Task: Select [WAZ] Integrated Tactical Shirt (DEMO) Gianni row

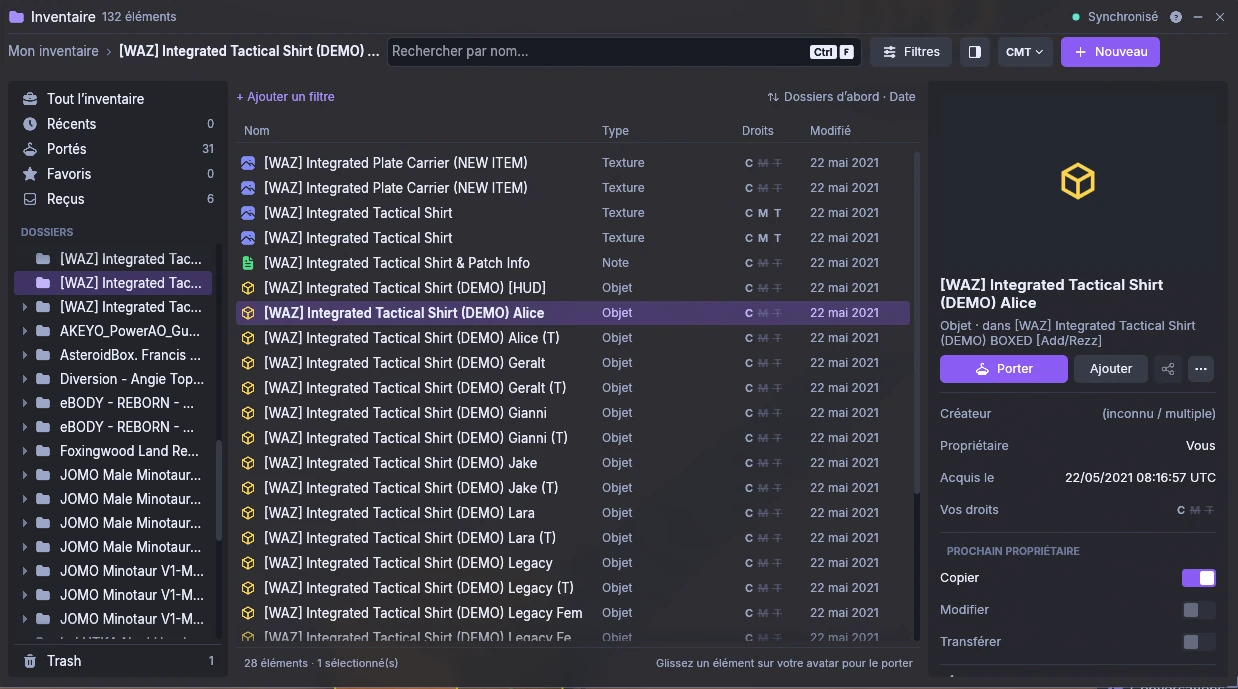Action: (x=573, y=413)
